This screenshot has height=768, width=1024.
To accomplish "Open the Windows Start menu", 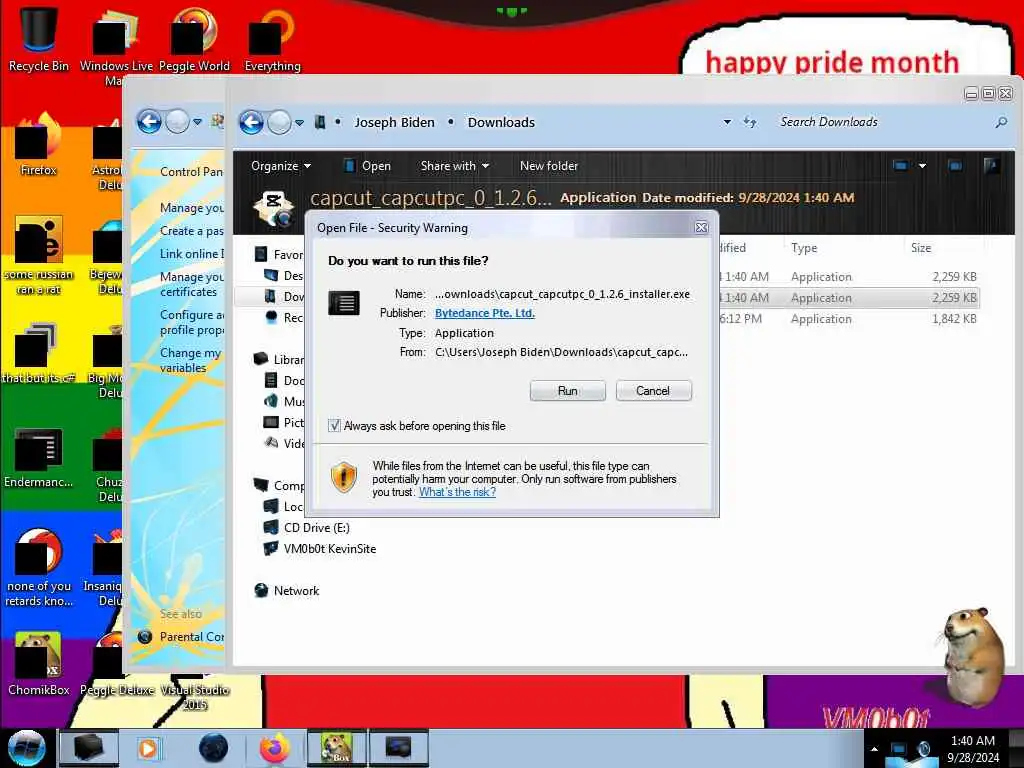I will click(x=26, y=748).
